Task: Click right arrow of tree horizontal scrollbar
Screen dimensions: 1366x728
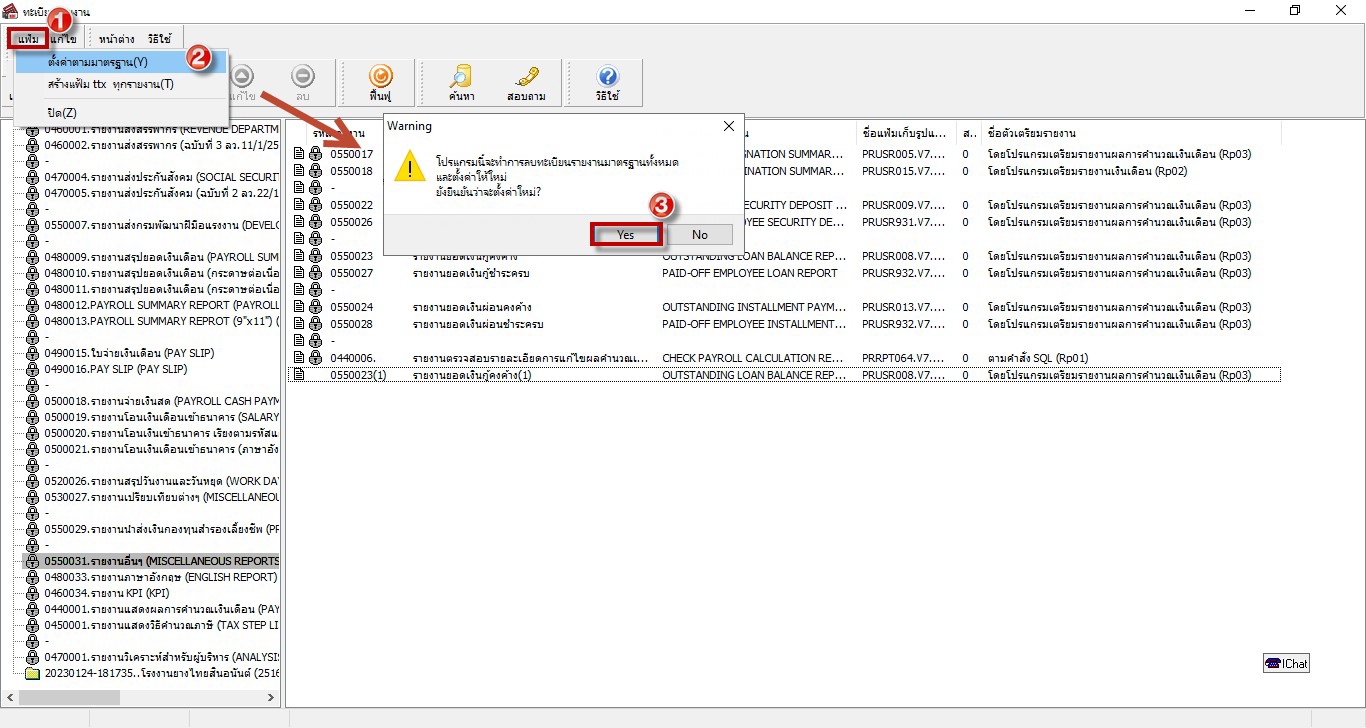Action: (274, 697)
